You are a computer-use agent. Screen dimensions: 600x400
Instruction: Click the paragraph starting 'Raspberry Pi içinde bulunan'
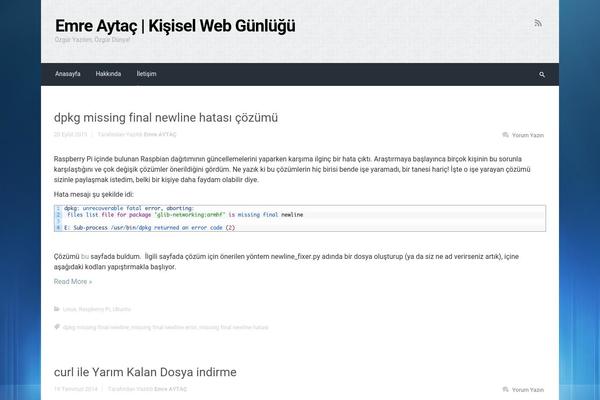292,169
